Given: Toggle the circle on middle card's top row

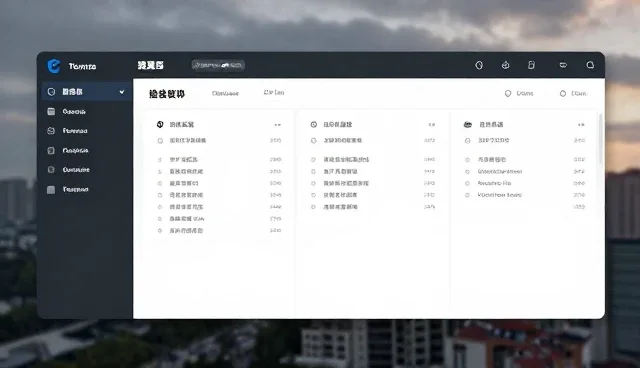Looking at the screenshot, I should [313, 141].
